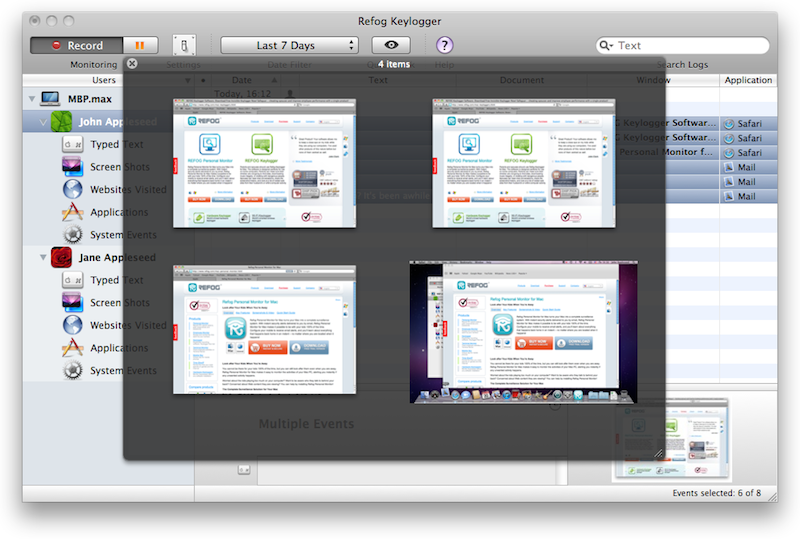Open the Last 7 Days date filter
This screenshot has width=800, height=539.
(x=289, y=45)
